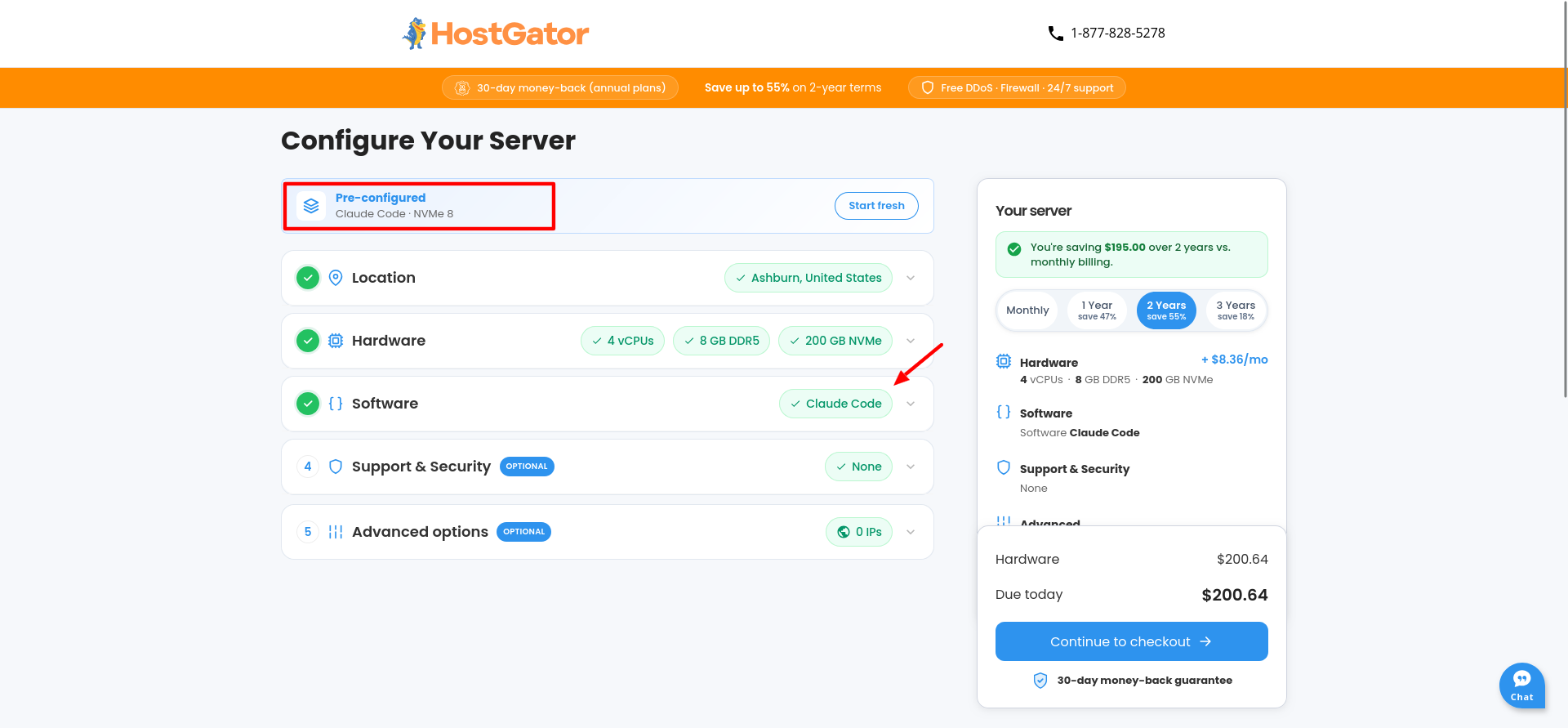Click the shield icon in Your server summary
Viewport: 1568px width, 728px height.
click(x=1004, y=467)
